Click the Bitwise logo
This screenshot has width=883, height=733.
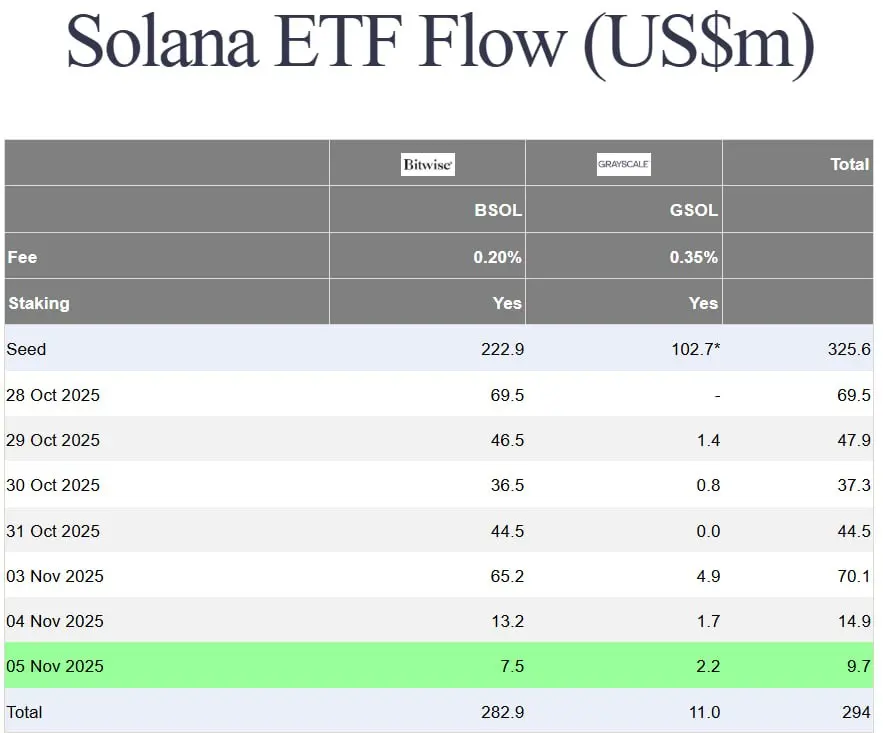pos(428,164)
